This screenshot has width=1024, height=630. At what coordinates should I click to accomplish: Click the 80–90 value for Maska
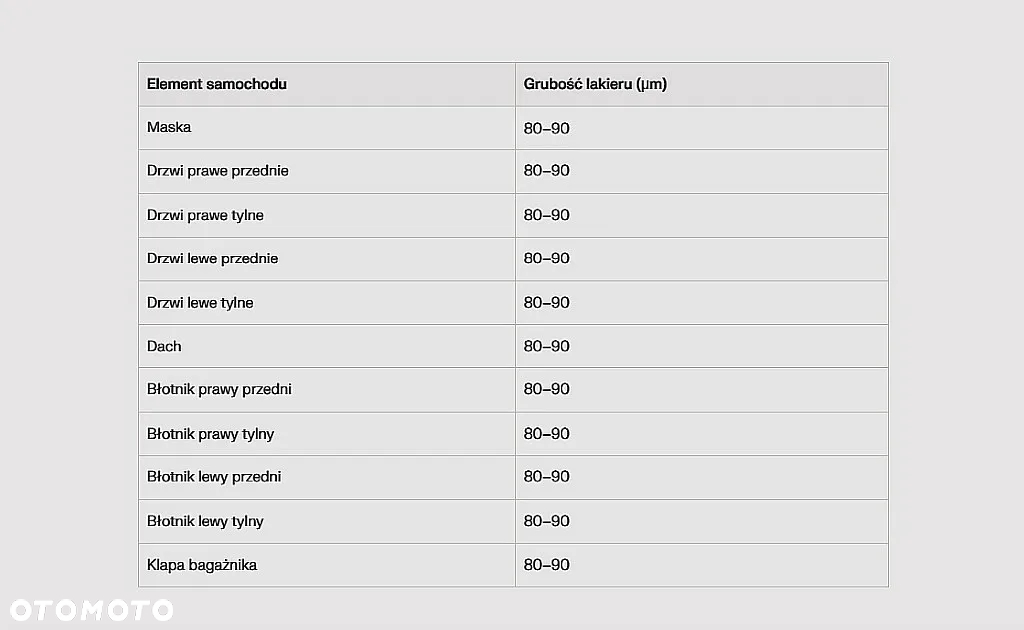click(x=547, y=128)
